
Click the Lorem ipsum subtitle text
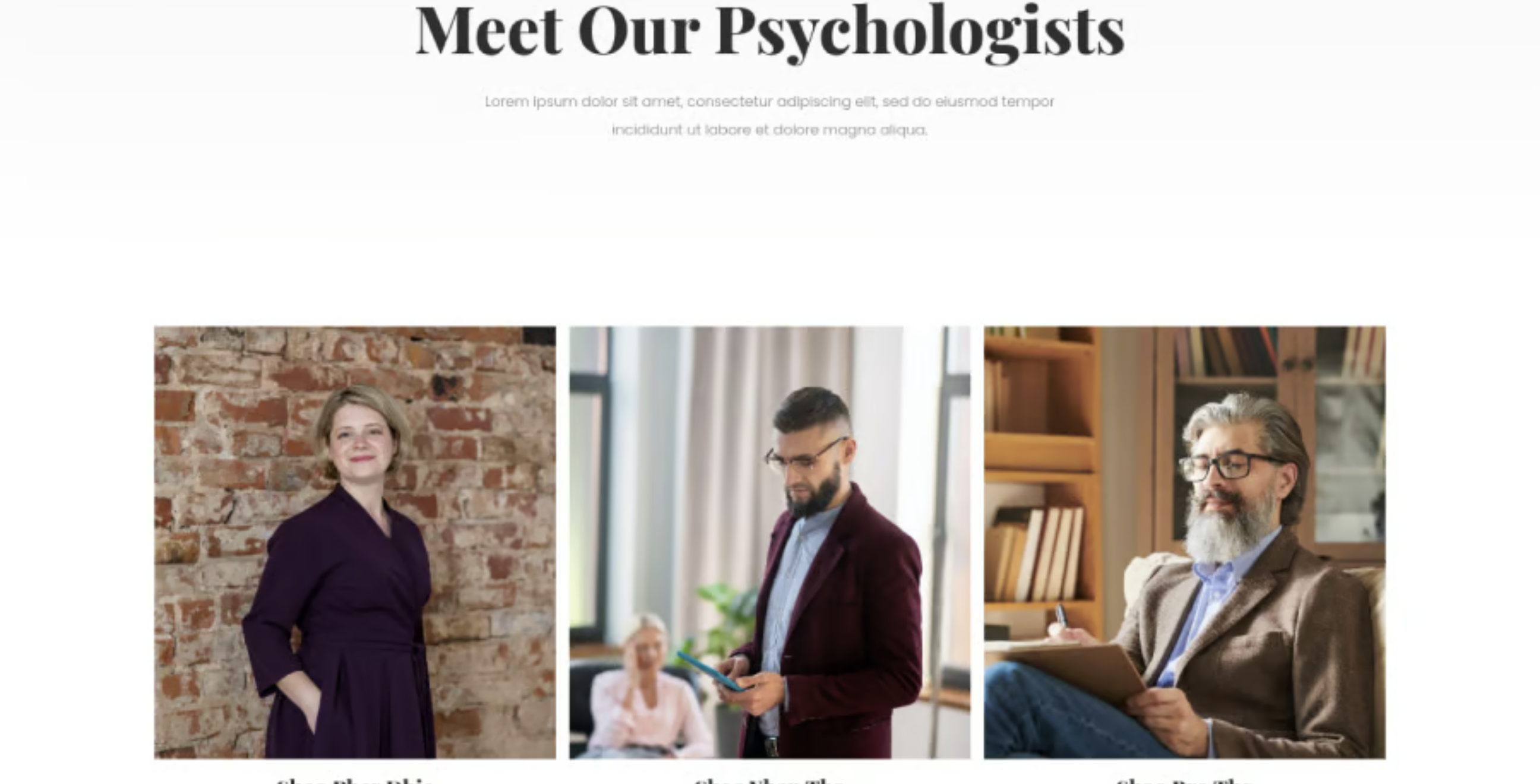click(x=770, y=115)
